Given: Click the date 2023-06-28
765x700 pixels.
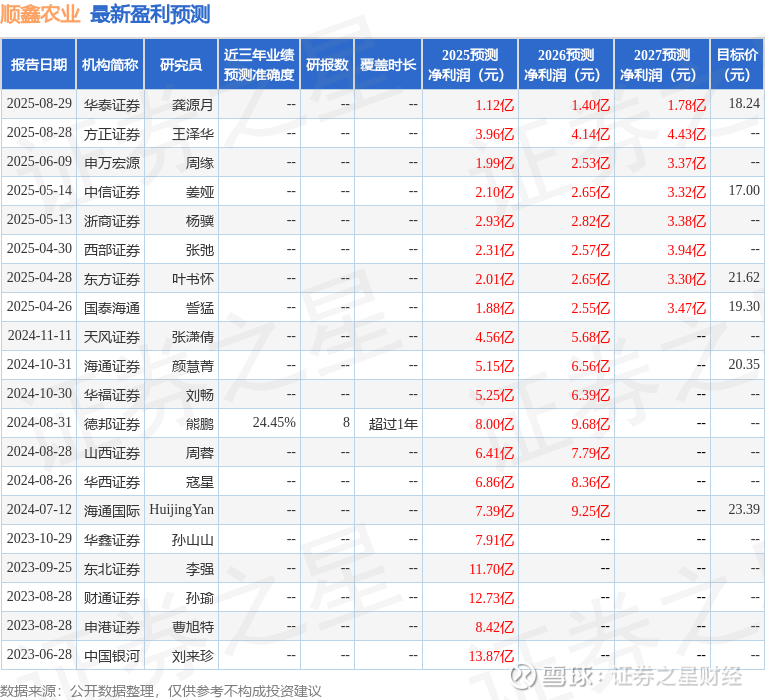Looking at the screenshot, I should (39, 655).
